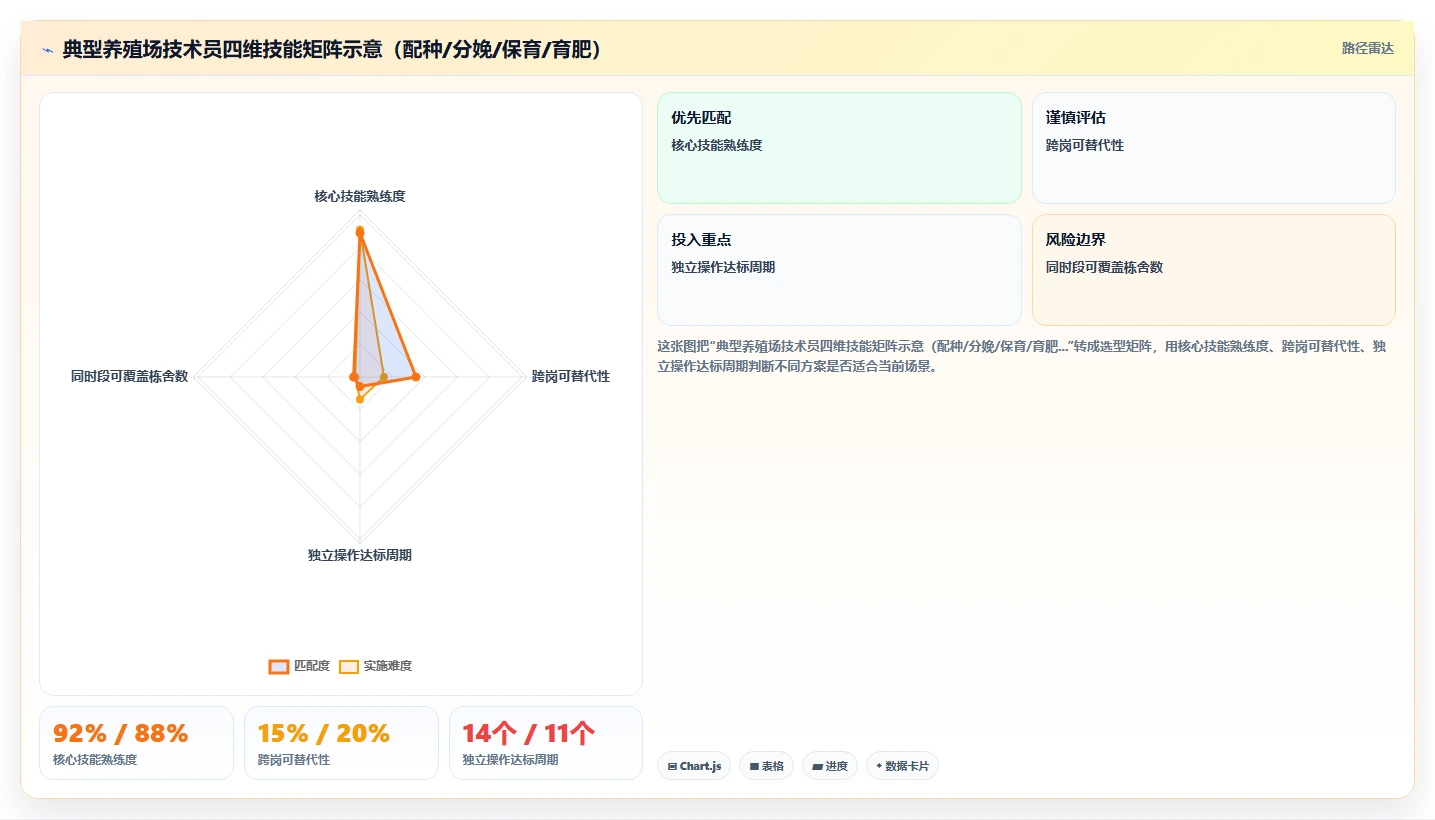Toggle the 匹配度 legend item
This screenshot has width=1435, height=820.
click(299, 666)
